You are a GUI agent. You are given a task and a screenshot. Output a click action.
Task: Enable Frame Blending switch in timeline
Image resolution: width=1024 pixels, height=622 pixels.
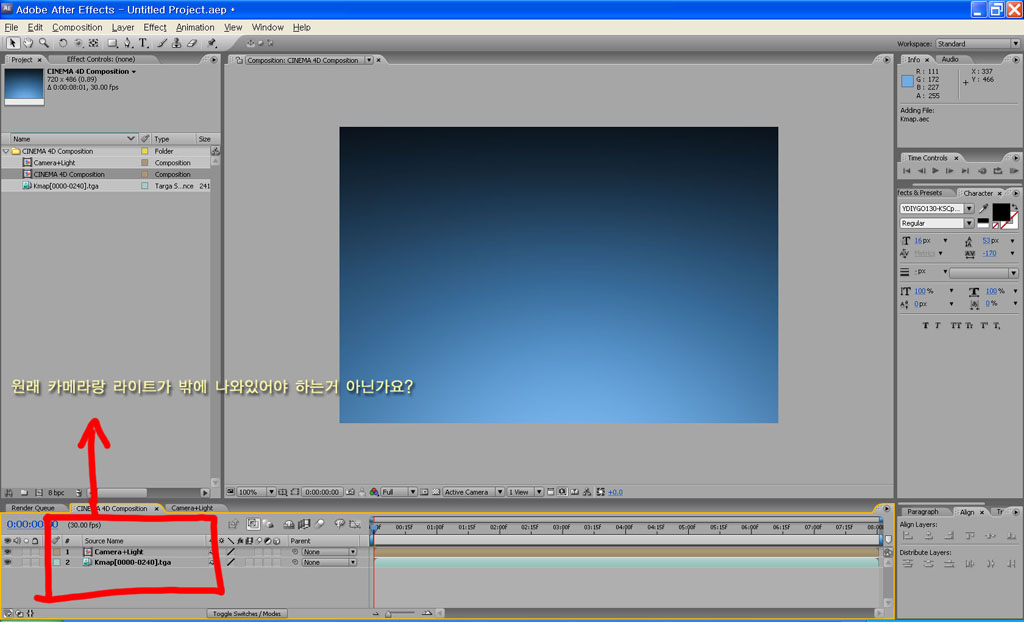click(304, 524)
